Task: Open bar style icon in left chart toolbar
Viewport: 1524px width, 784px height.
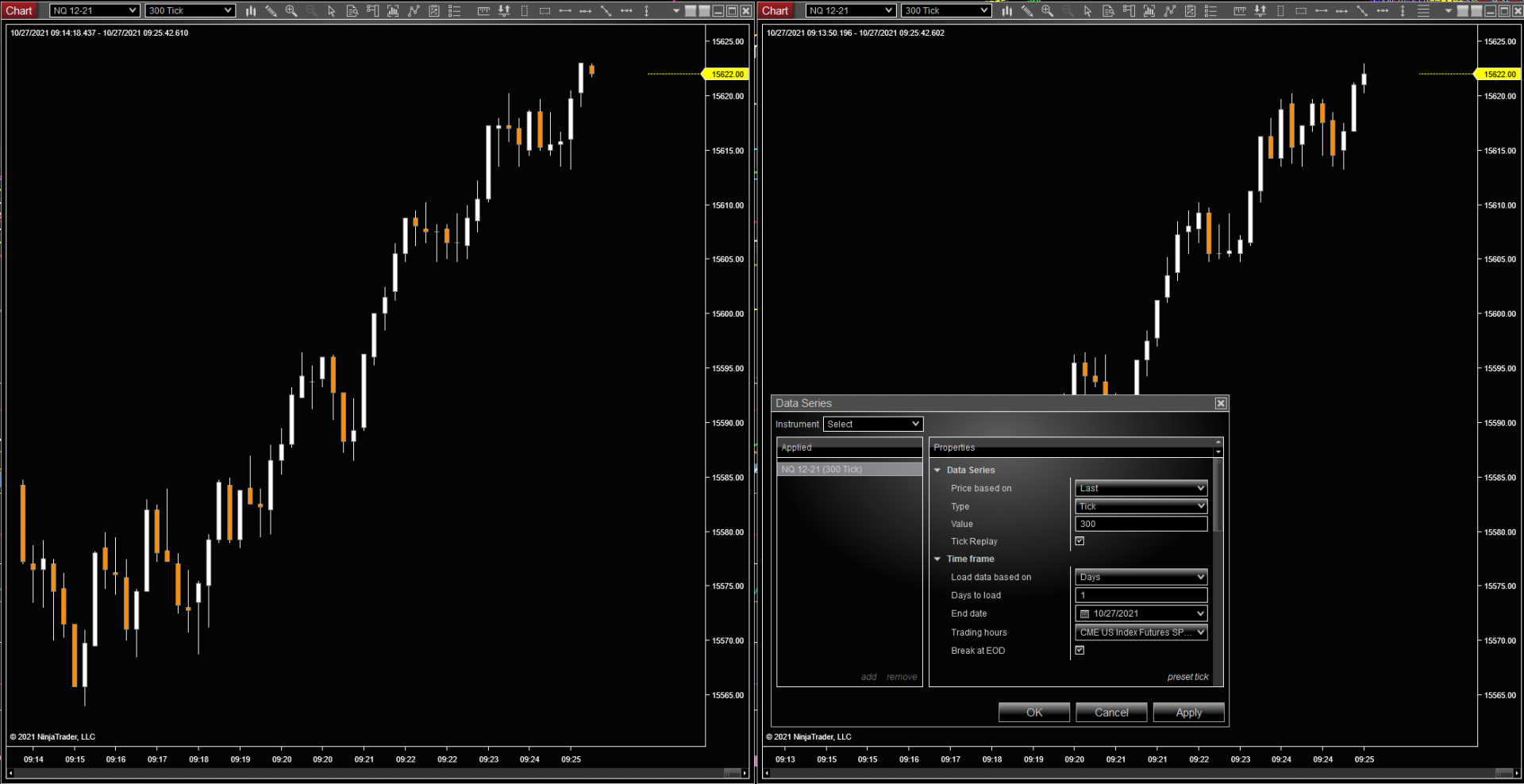Action: [251, 11]
